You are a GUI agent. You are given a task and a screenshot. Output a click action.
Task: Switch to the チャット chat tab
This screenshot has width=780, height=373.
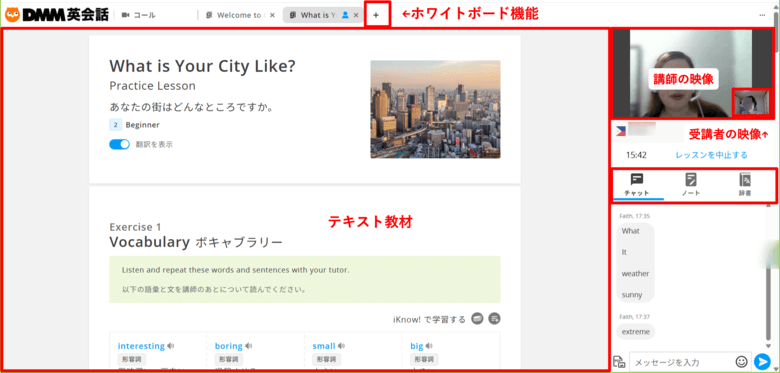tap(637, 185)
